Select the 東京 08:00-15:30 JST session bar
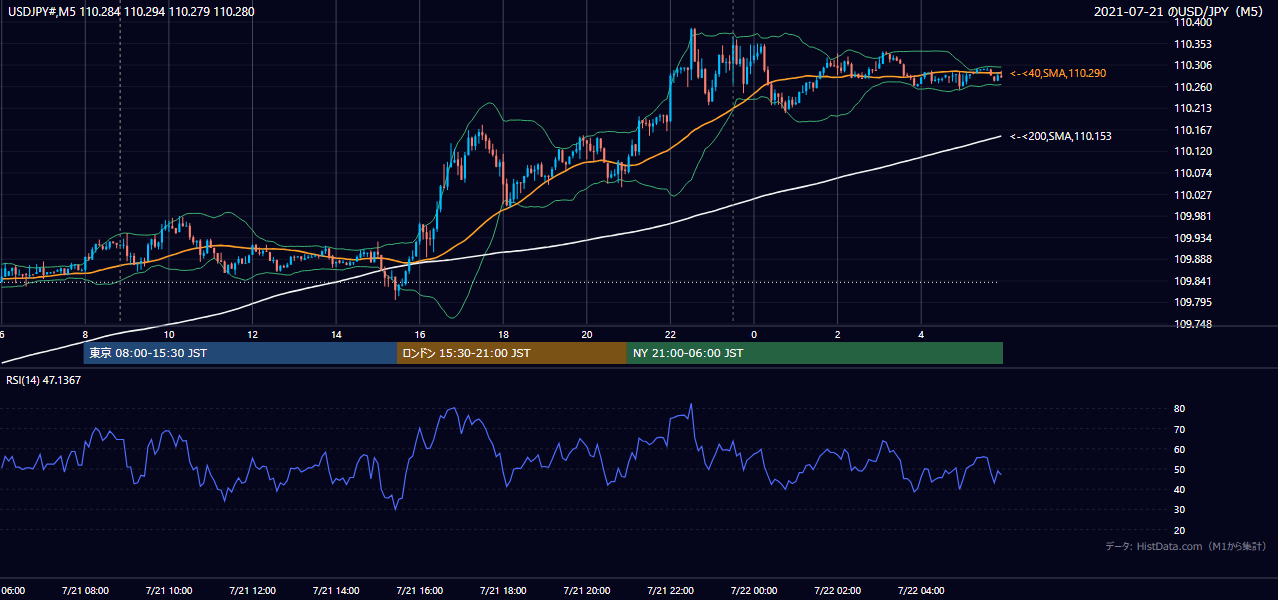 coord(241,353)
